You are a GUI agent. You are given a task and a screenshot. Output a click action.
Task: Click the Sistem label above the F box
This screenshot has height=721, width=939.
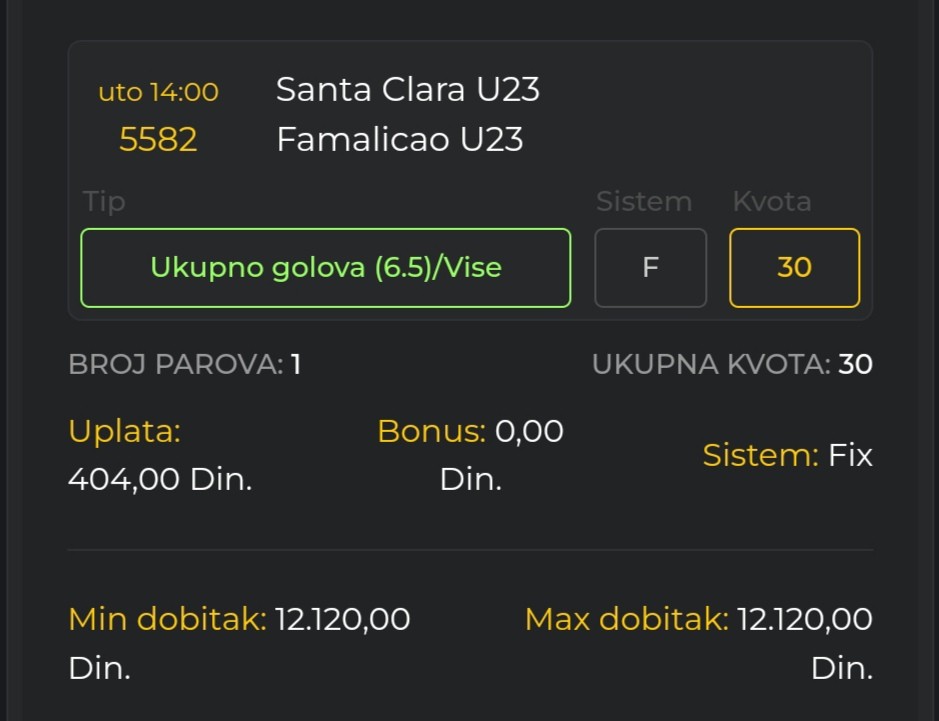click(x=643, y=202)
